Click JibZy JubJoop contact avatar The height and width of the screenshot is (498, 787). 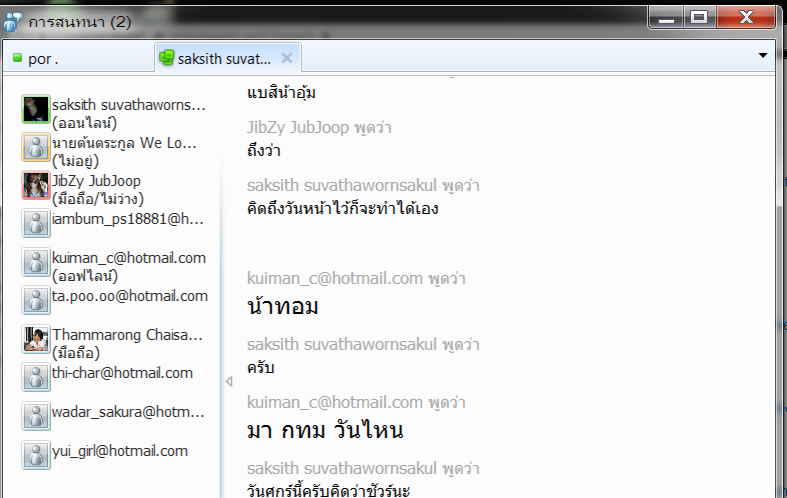tap(36, 186)
